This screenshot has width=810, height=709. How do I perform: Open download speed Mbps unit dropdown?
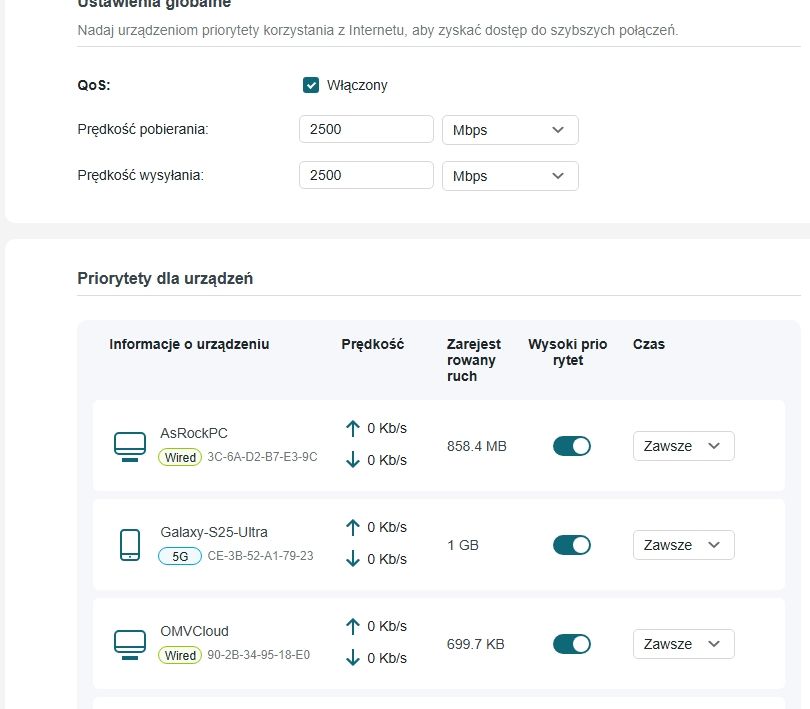pos(510,130)
